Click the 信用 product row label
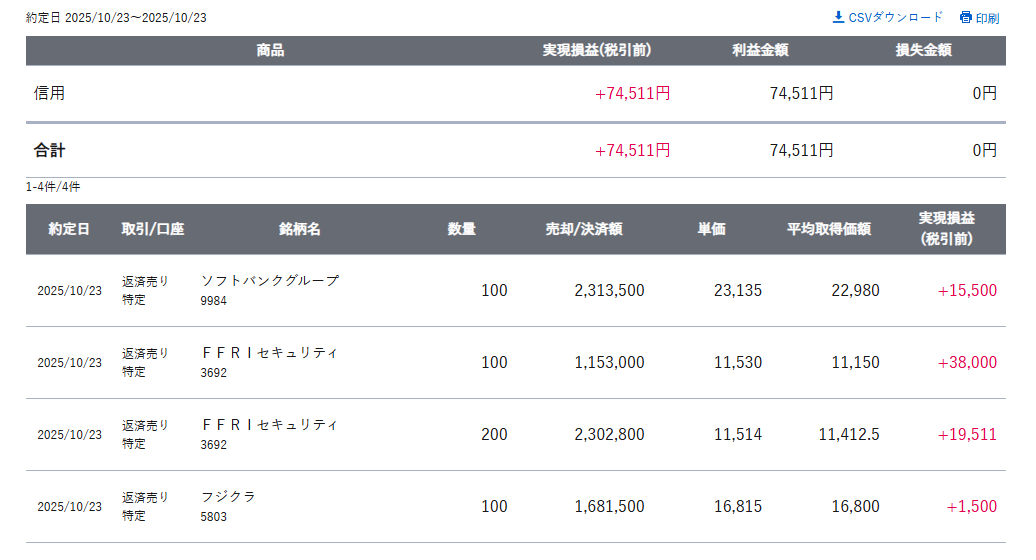This screenshot has height=560, width=1036. pyautogui.click(x=49, y=93)
